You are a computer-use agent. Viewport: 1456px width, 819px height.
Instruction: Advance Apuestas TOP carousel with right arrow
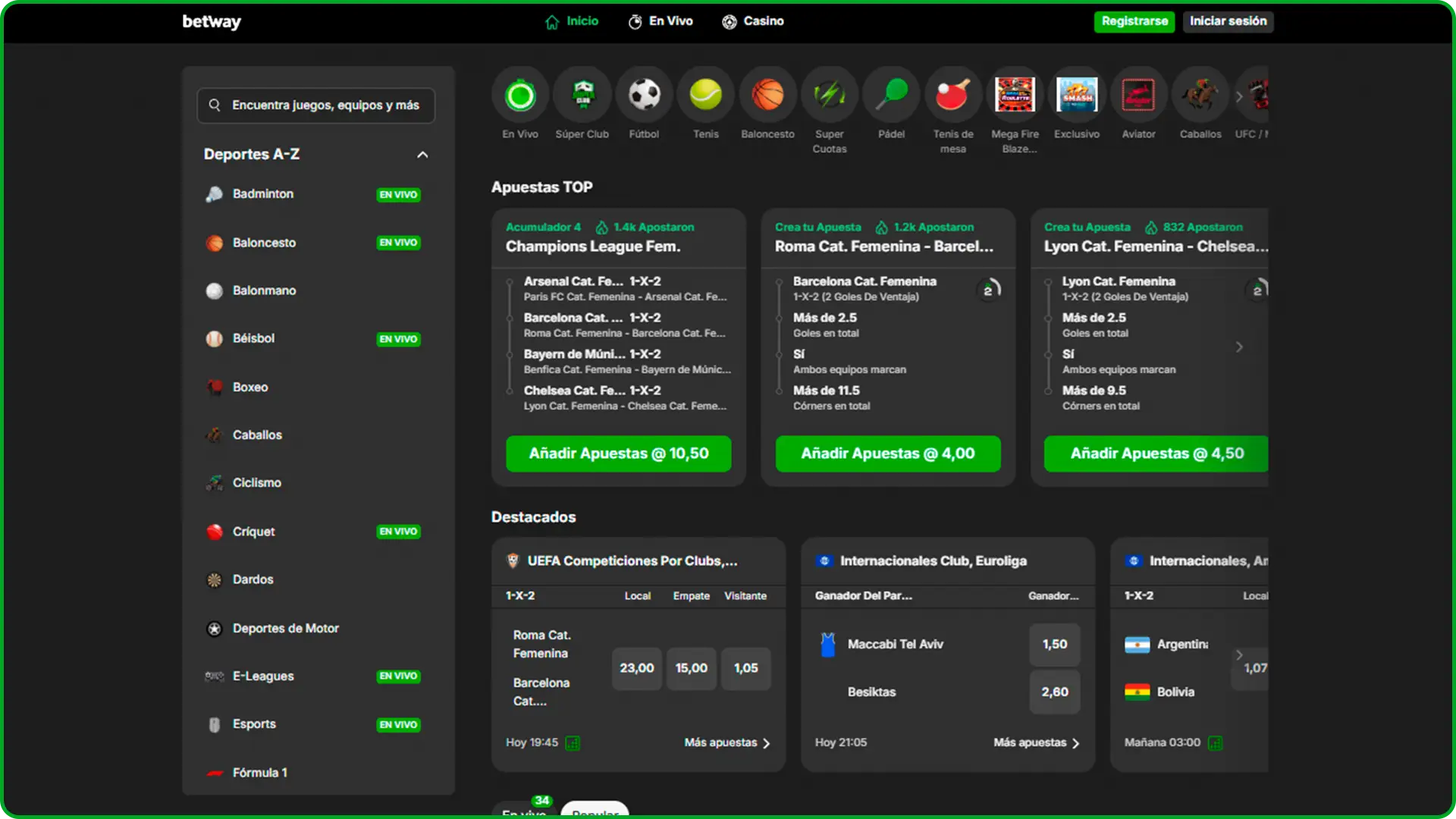tap(1239, 347)
